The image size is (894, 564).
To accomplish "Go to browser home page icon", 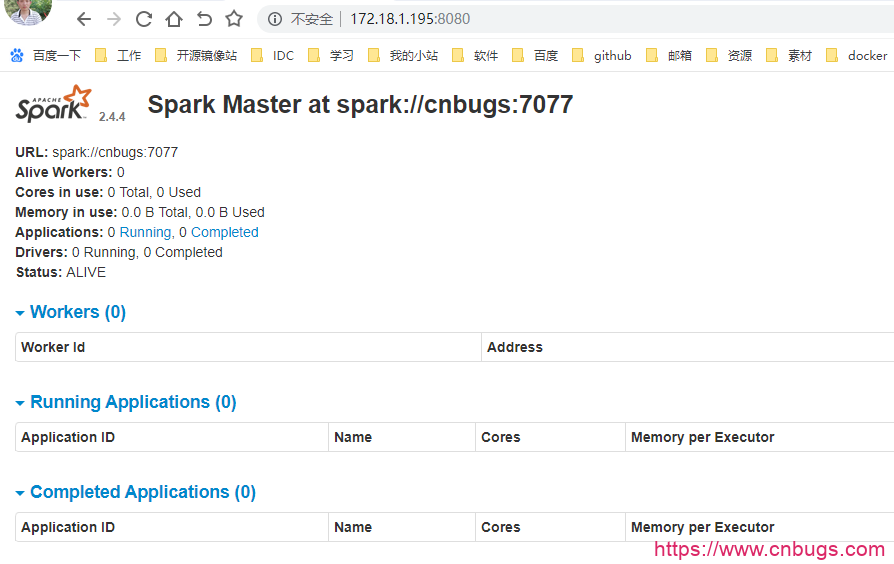I will click(174, 19).
